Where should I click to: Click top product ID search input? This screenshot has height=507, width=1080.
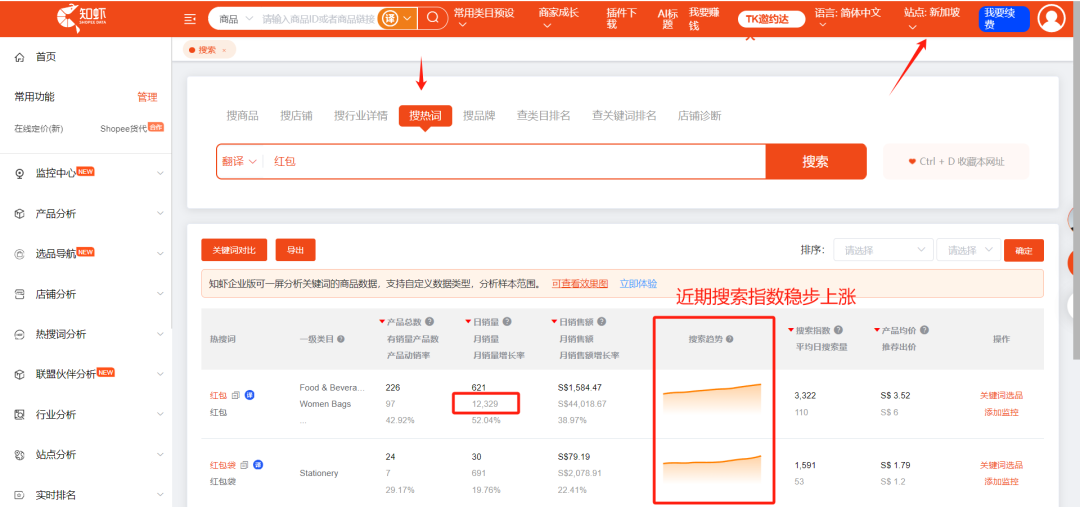point(318,19)
